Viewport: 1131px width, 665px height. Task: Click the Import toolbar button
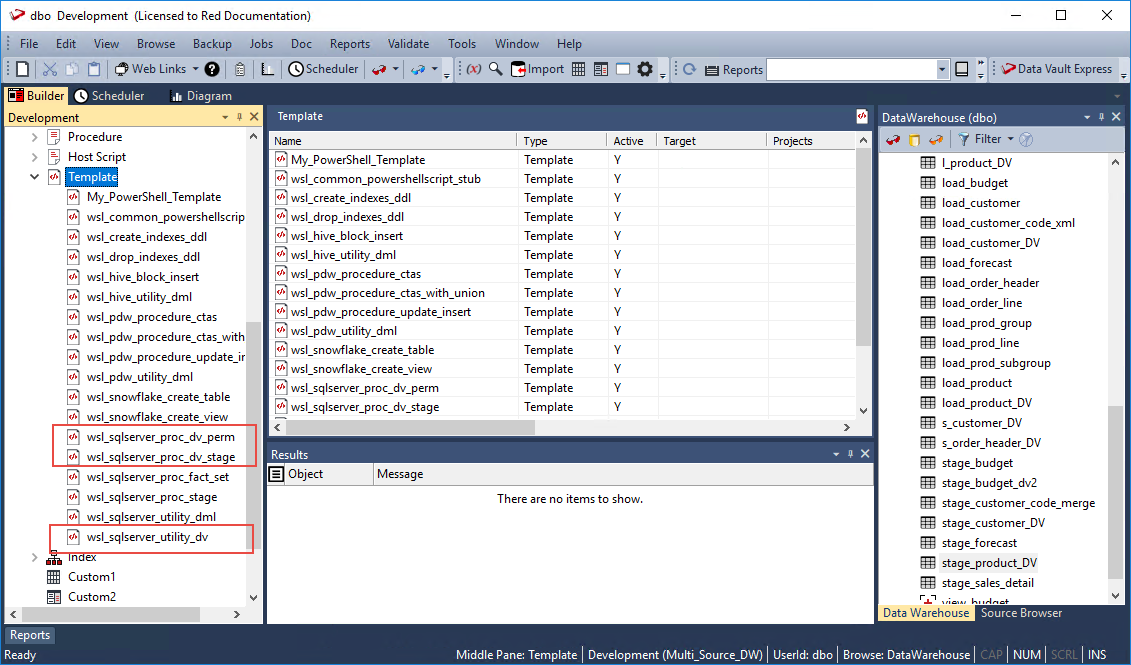click(538, 69)
